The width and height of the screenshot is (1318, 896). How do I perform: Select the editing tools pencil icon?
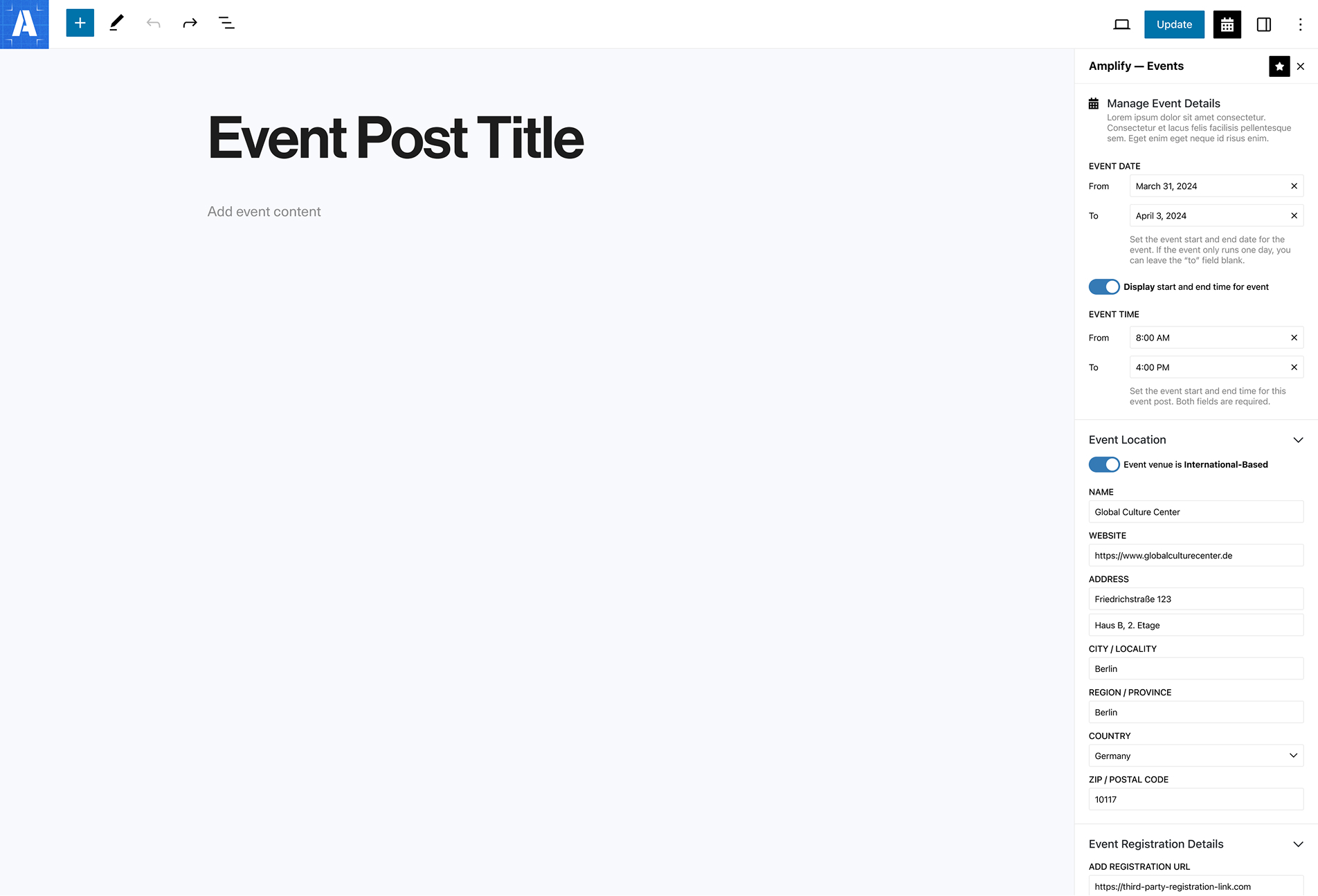[x=116, y=22]
